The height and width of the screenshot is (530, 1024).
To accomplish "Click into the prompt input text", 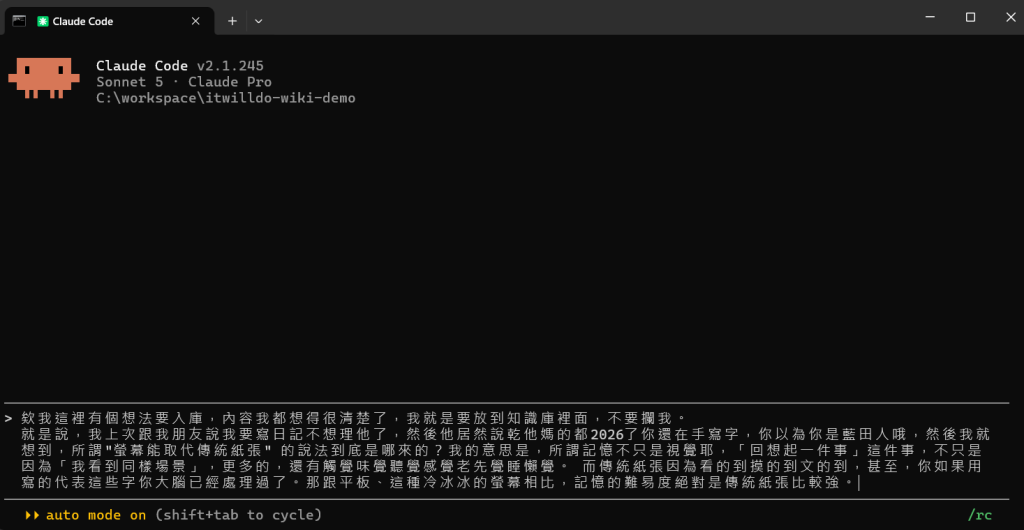I will tap(506, 450).
